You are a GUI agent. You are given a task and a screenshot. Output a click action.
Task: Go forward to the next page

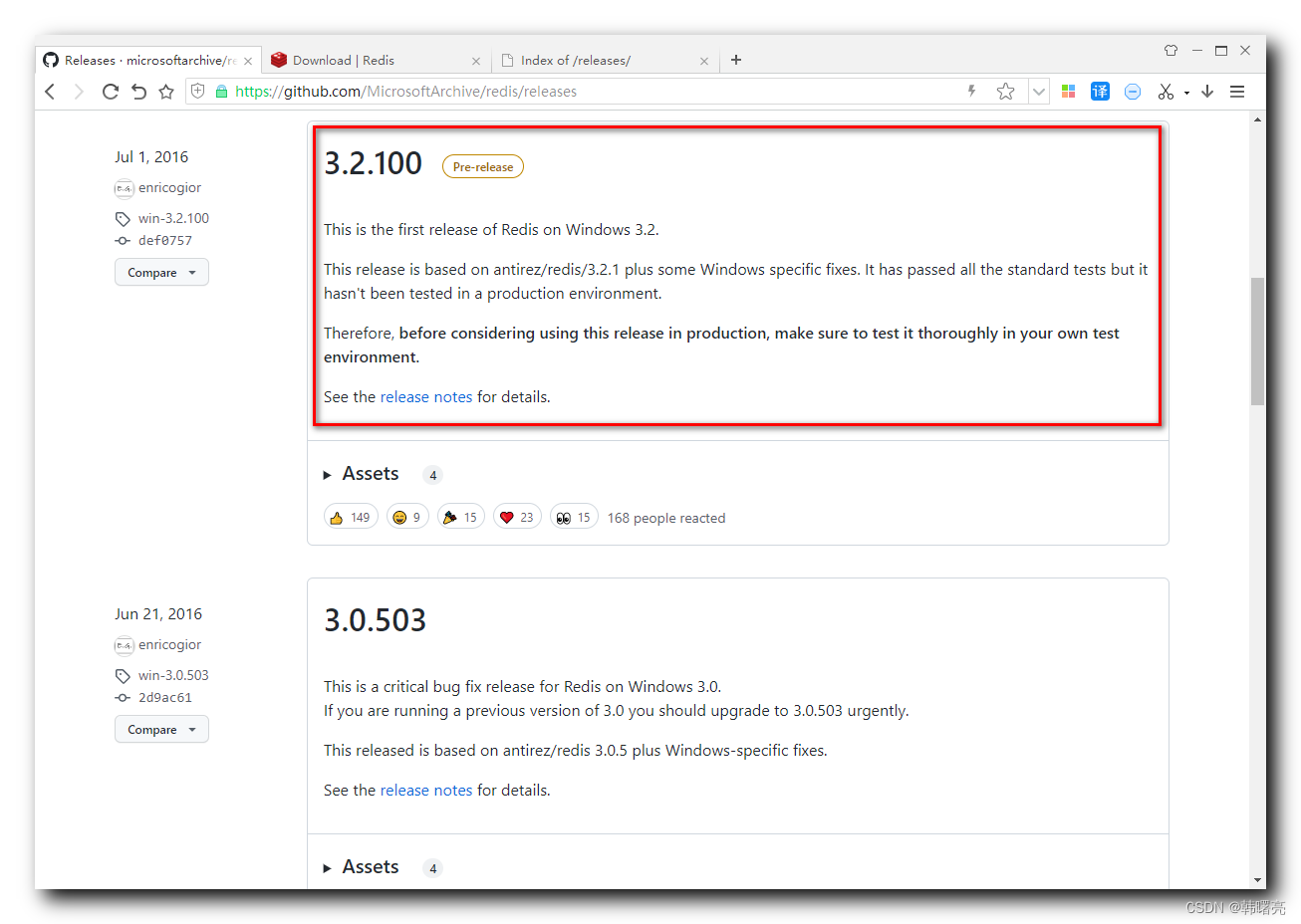pos(79,92)
